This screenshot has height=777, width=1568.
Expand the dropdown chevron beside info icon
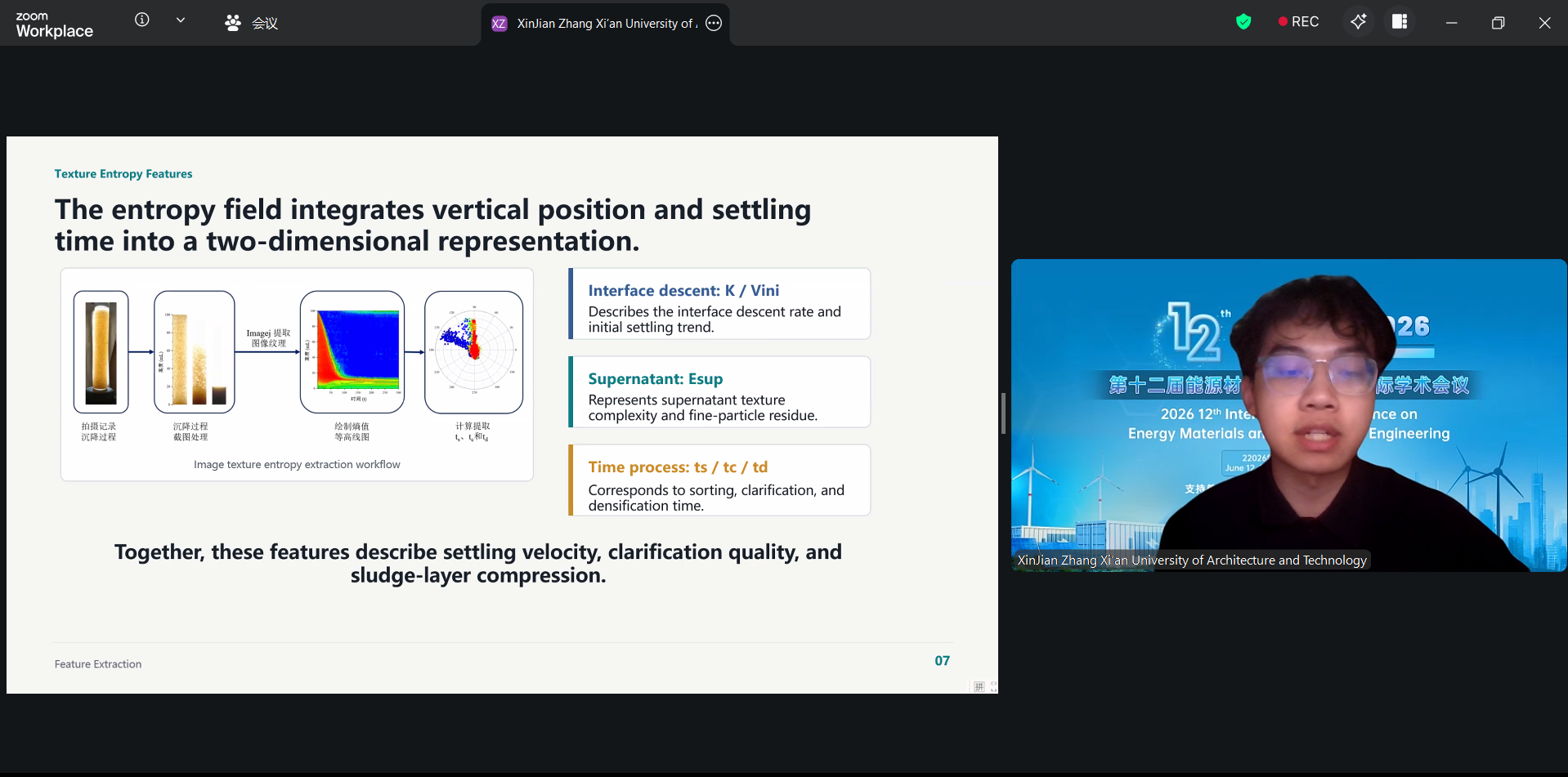pyautogui.click(x=181, y=20)
